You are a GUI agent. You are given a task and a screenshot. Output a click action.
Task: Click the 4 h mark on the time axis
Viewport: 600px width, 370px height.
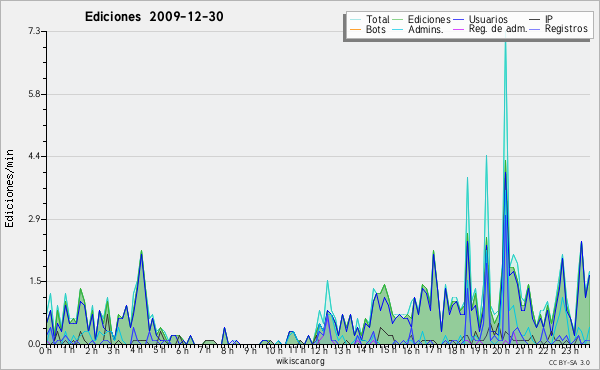click(136, 350)
